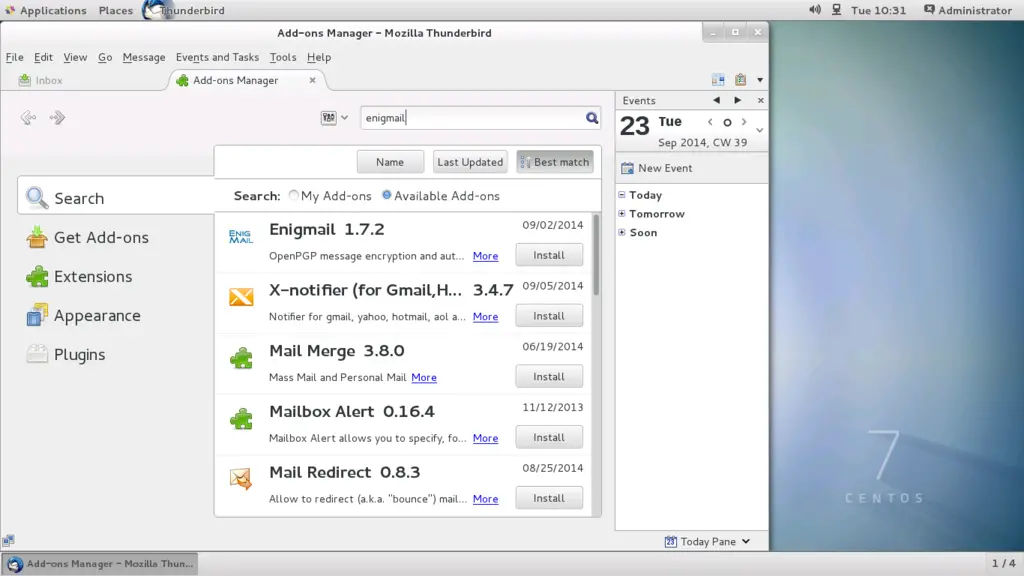Screen dimensions: 1024x576
Task: Install the Mailbox Alert add-on
Action: [549, 438]
